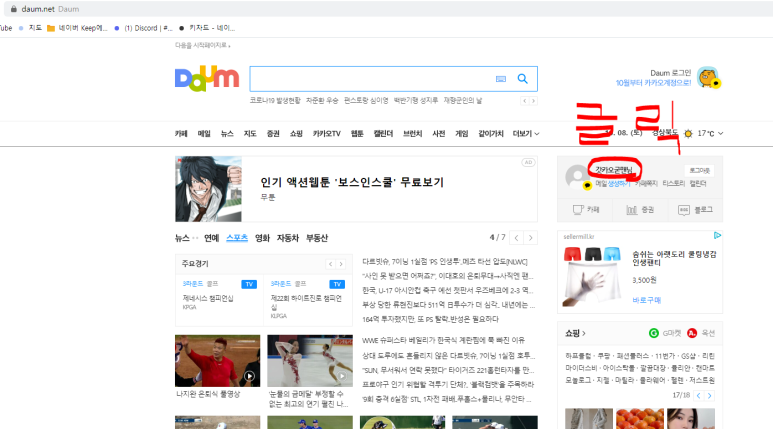Screen dimensions: 773x429
Task: Open the folder bookmark 네이버 Keep
Action: pos(77,28)
